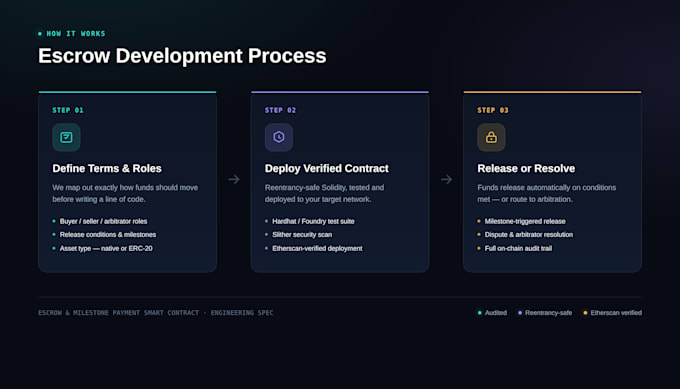Click "Buyer / seller / arbitrator roles" bullet
Screen dimensions: 680x389
coord(103,221)
